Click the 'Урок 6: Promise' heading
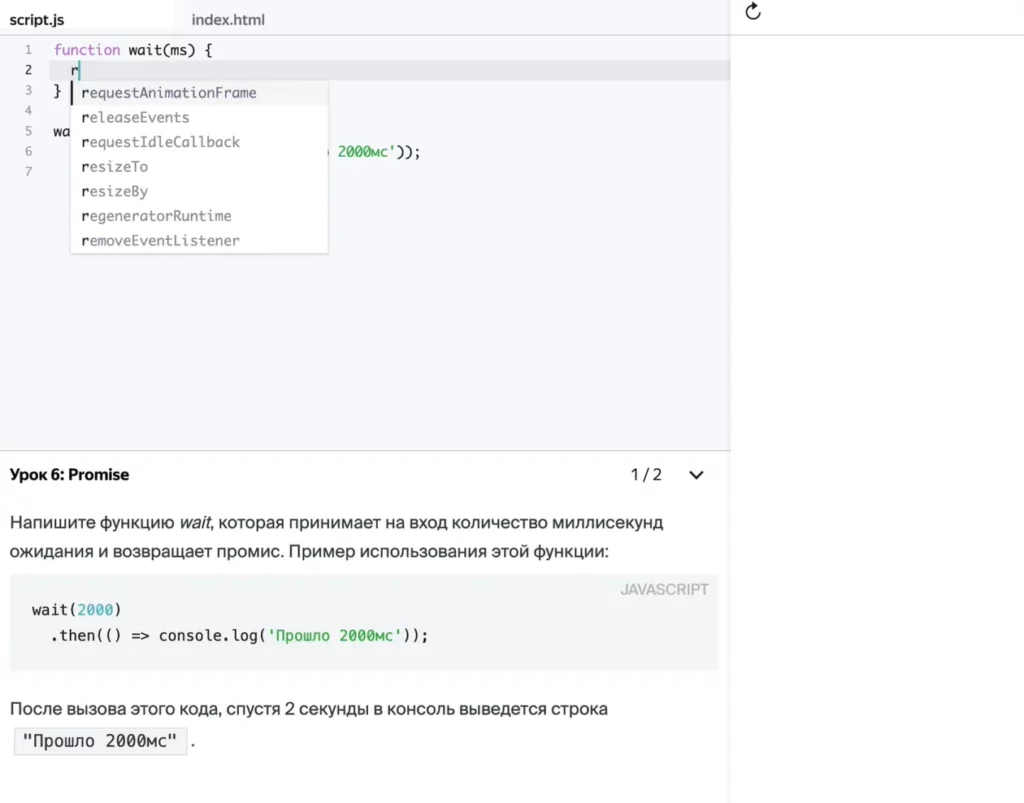 coord(69,475)
